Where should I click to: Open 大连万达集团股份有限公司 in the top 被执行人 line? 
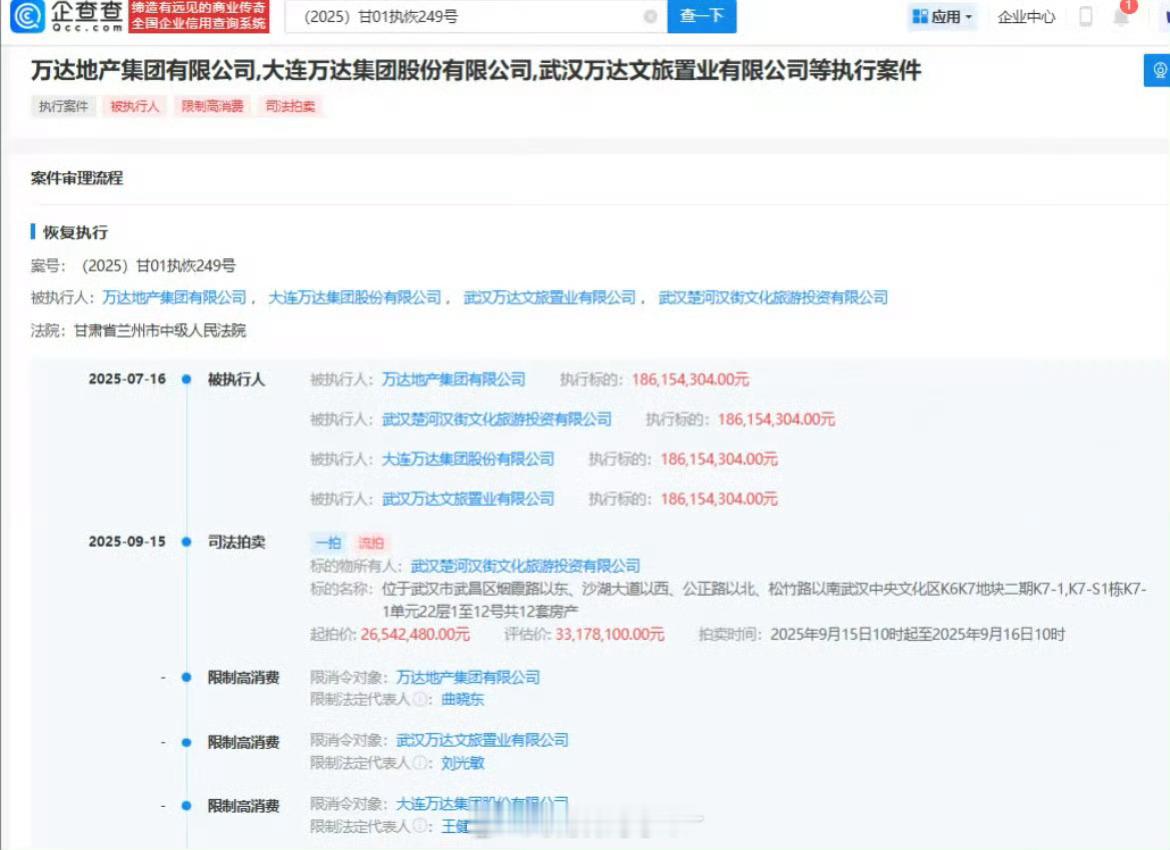click(354, 297)
